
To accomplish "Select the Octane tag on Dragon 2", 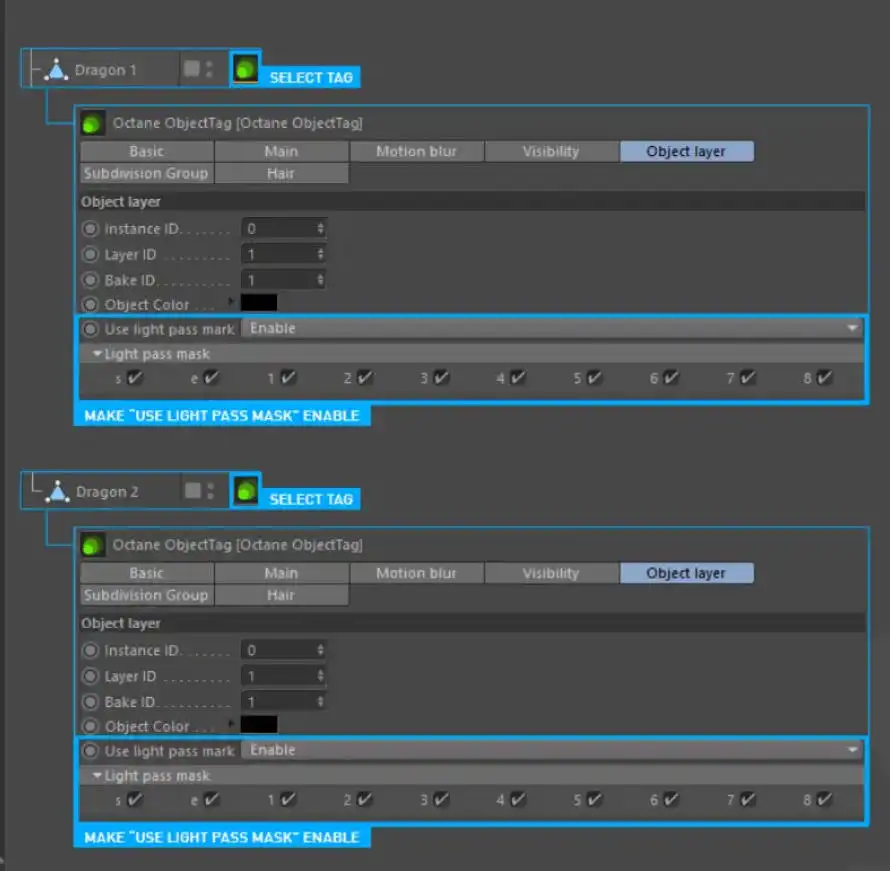I will click(245, 491).
